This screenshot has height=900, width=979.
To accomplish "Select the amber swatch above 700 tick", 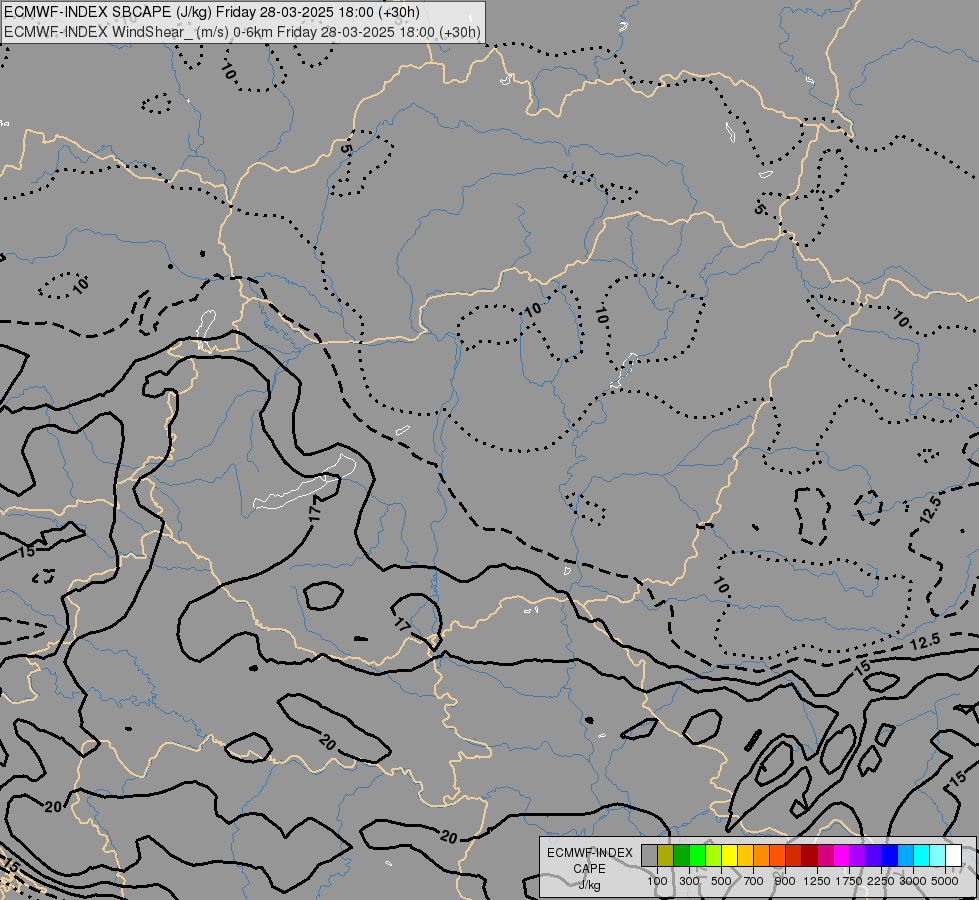I will (745, 855).
